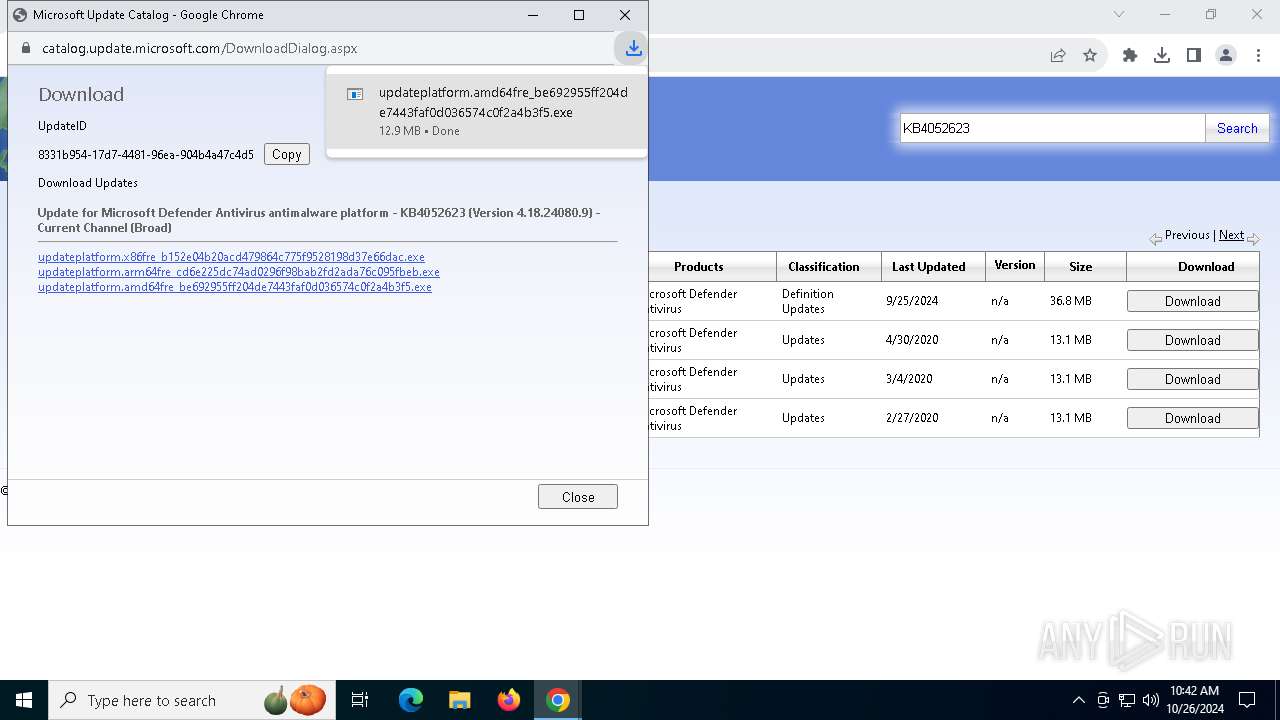Click Windows Start button
Screen dimensions: 1280x720
click(24, 700)
